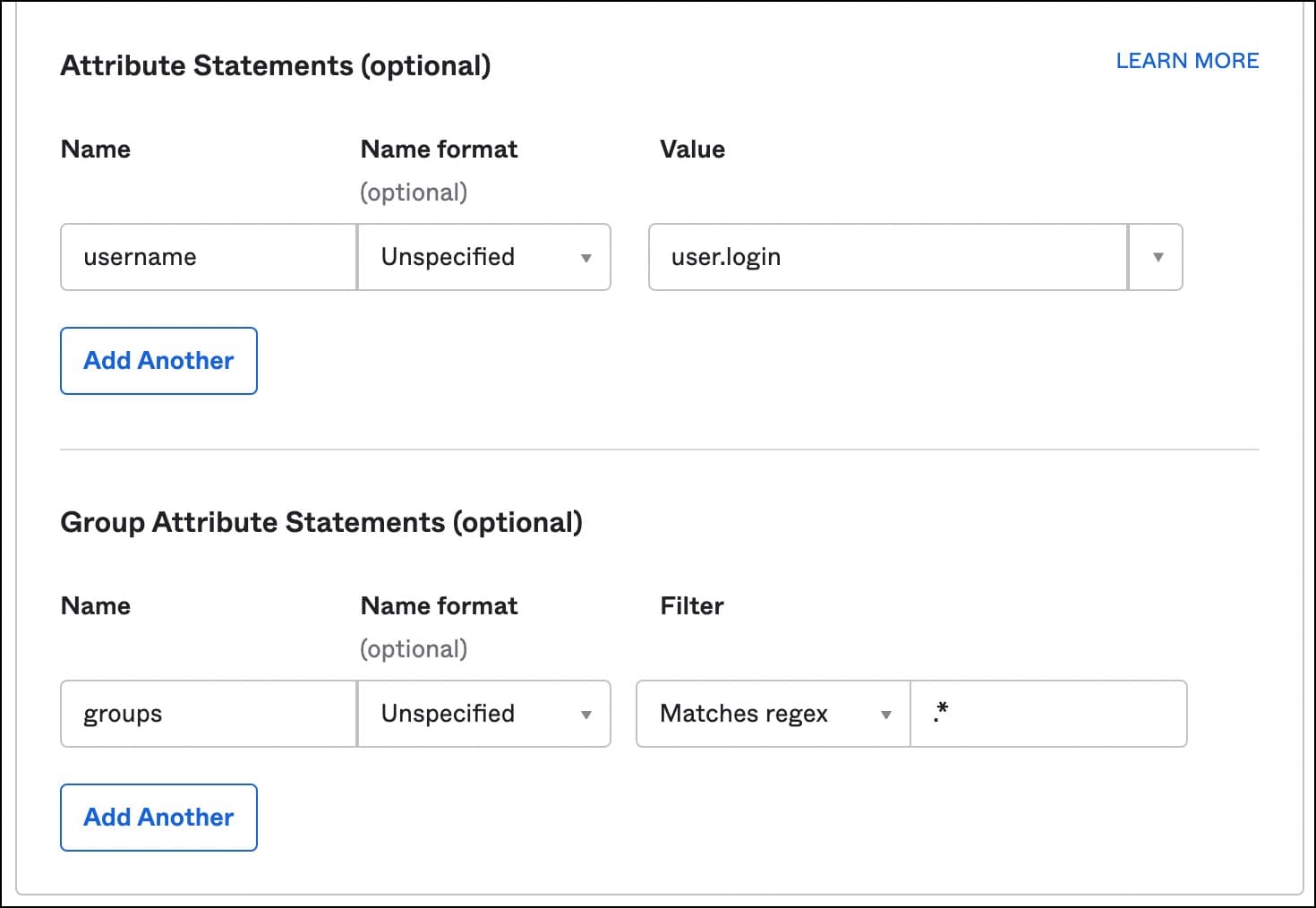
Task: Click Add Another under Attribute Statements
Action: pyautogui.click(x=158, y=361)
